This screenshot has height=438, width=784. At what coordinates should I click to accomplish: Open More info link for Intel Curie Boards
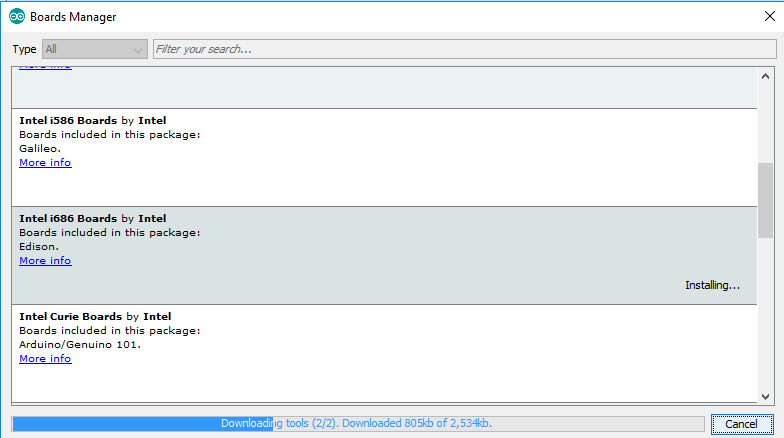[x=45, y=358]
